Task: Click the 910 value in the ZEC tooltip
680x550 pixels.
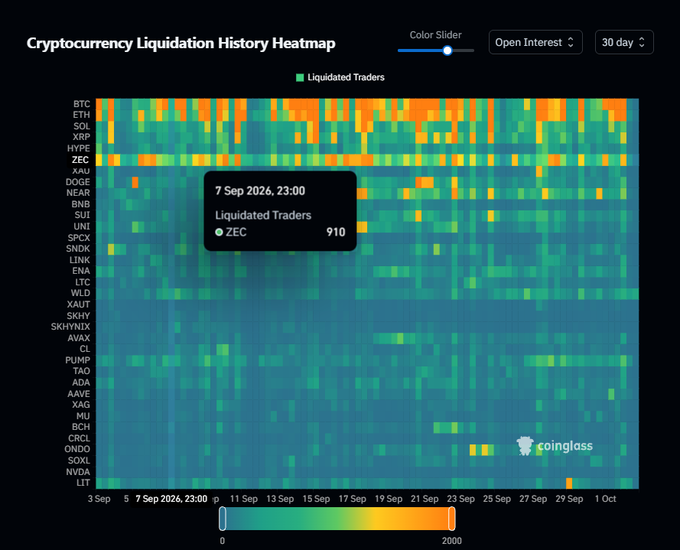Action: pyautogui.click(x=336, y=232)
